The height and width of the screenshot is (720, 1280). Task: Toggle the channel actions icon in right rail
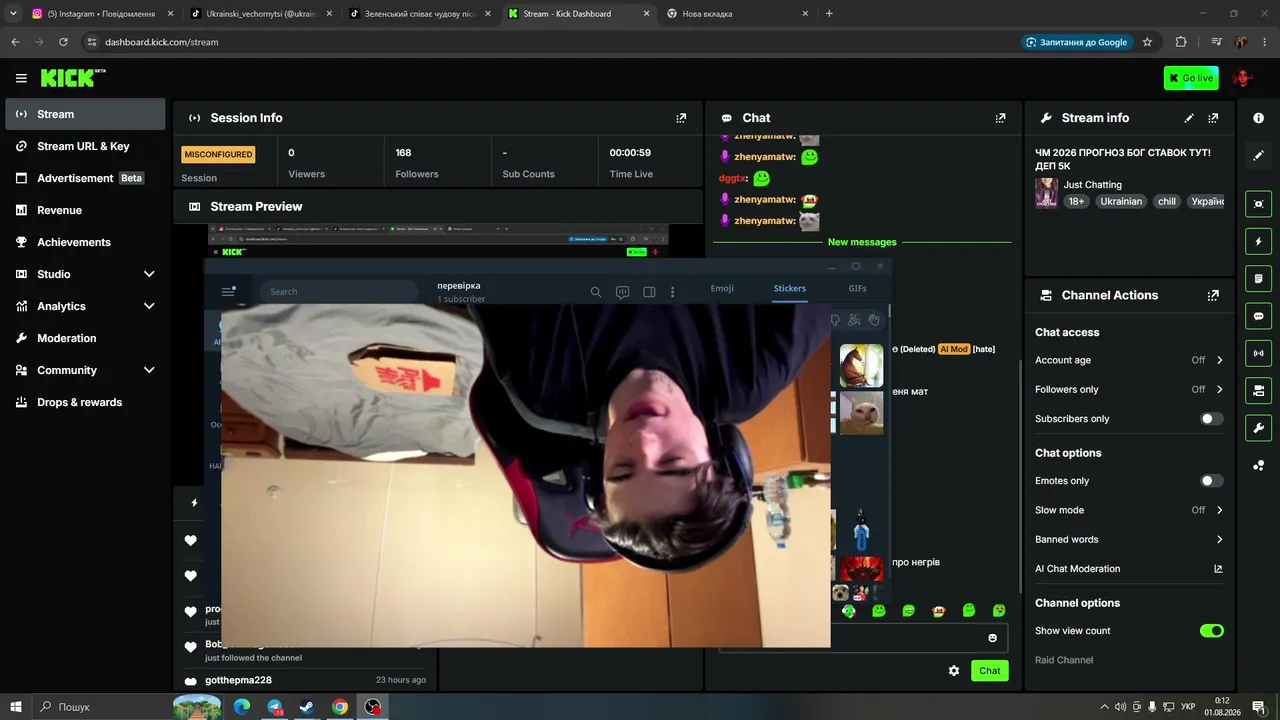(x=1258, y=390)
